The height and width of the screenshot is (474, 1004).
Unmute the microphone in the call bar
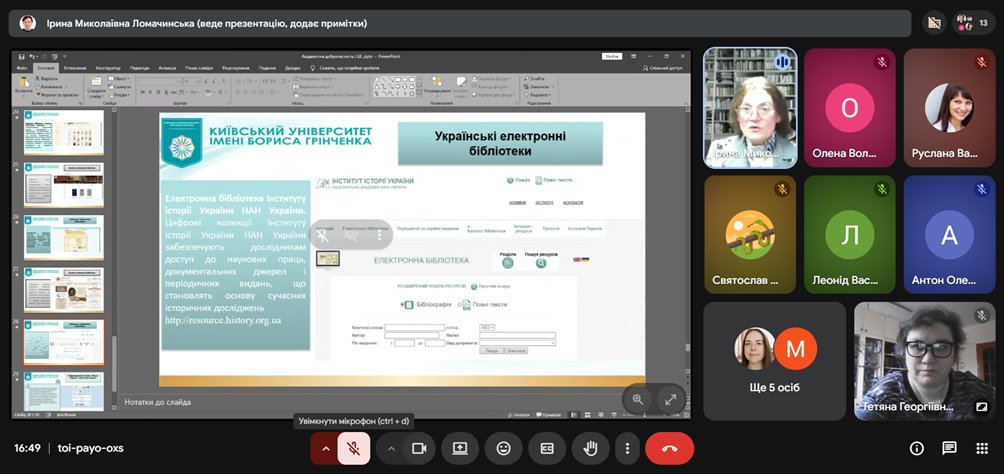coord(353,449)
